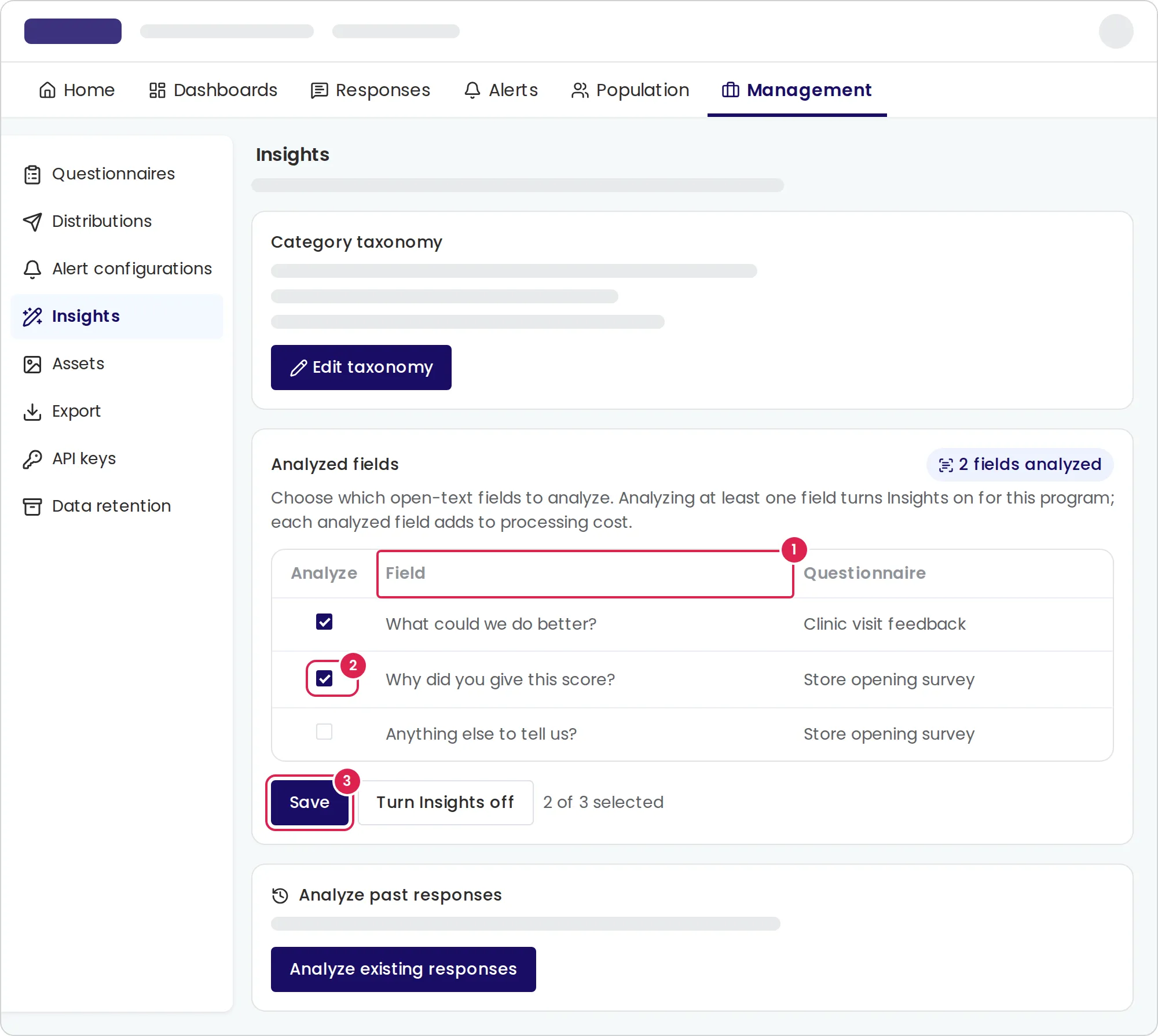
Task: Click the Distributions paper-plane icon
Action: coord(32,222)
